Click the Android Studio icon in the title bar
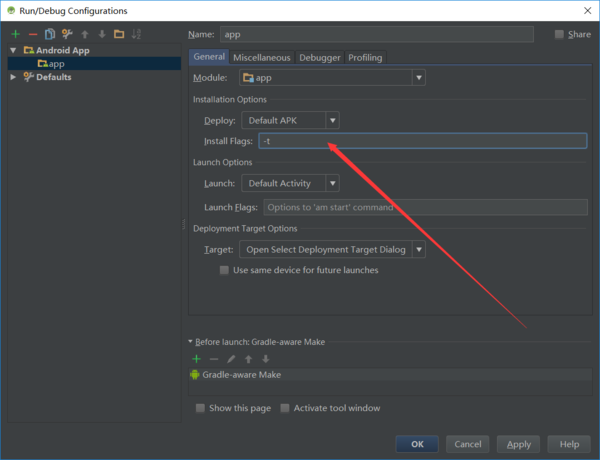The image size is (600, 460). 11,10
